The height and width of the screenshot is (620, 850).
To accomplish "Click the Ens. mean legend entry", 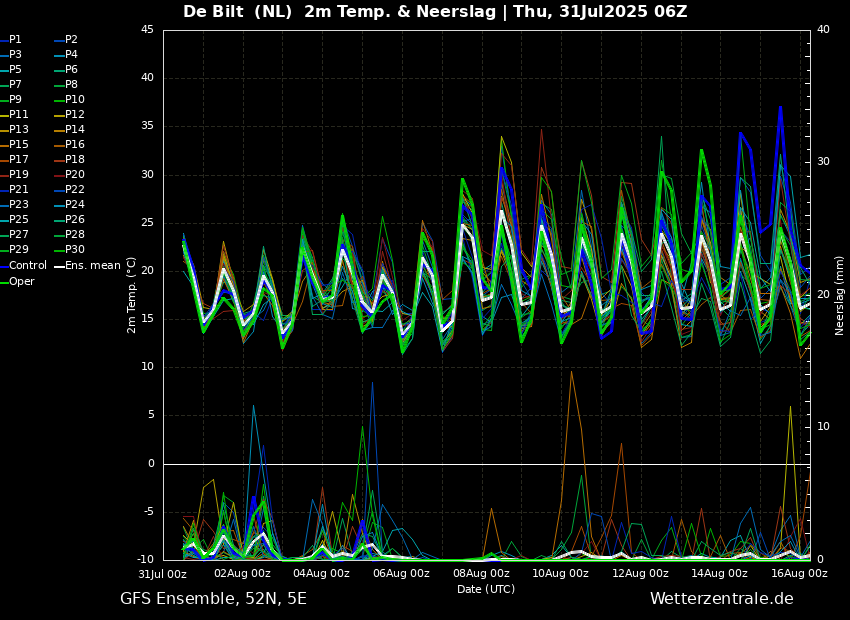I will pos(93,266).
